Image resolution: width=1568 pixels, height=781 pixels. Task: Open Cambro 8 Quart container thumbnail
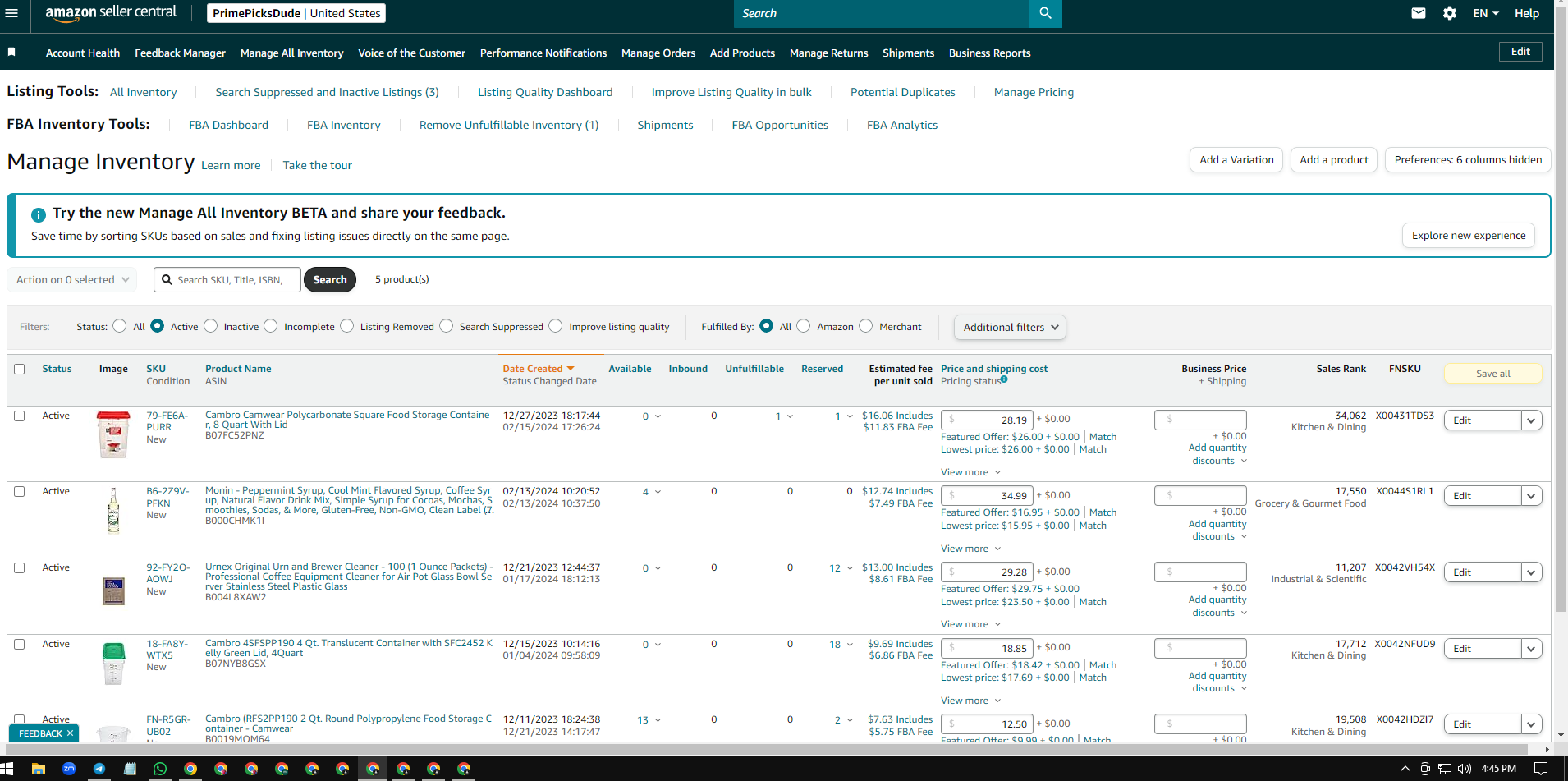click(113, 434)
